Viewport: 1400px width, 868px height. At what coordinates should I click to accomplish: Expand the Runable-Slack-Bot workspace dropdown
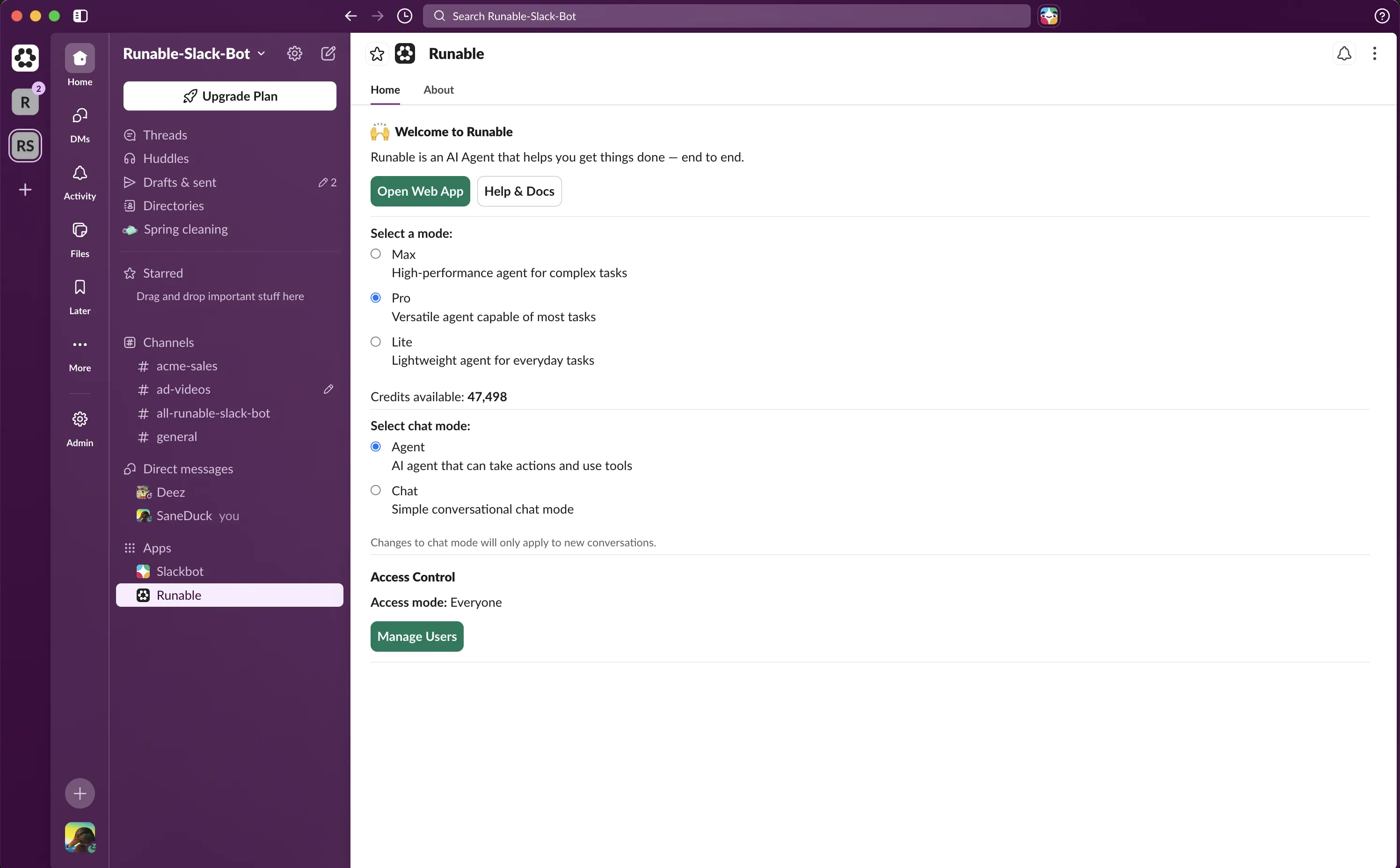pos(195,53)
